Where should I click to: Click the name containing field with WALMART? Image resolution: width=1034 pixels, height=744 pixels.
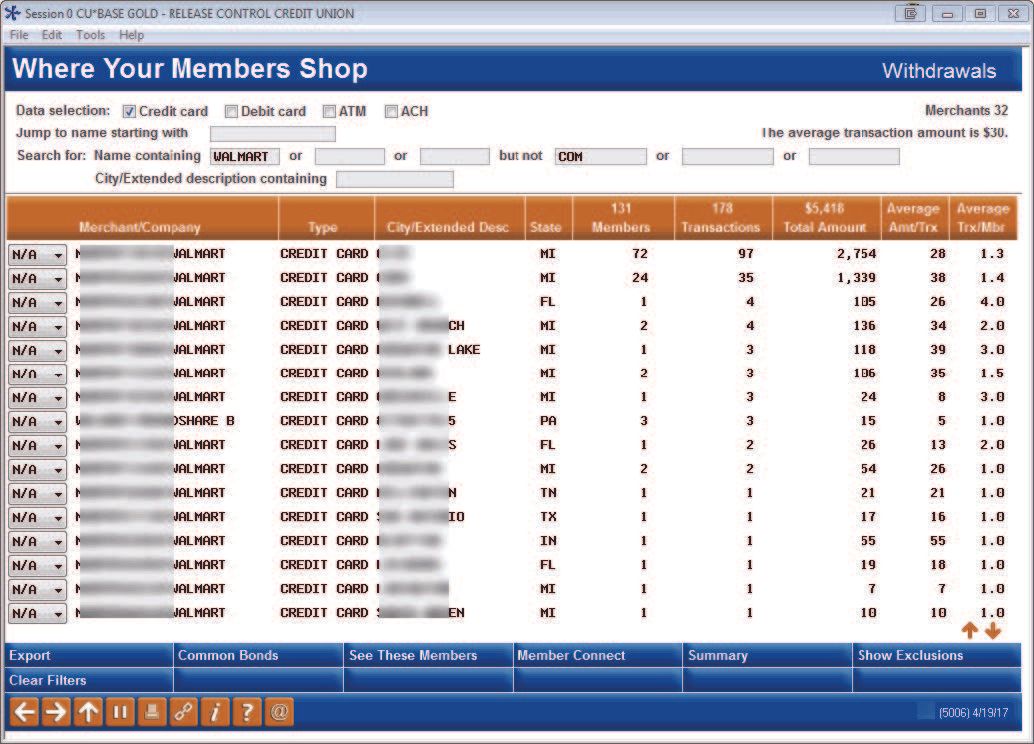coord(245,156)
